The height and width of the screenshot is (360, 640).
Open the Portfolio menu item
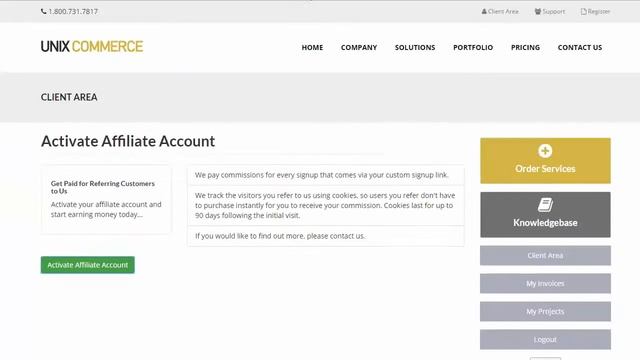473,47
